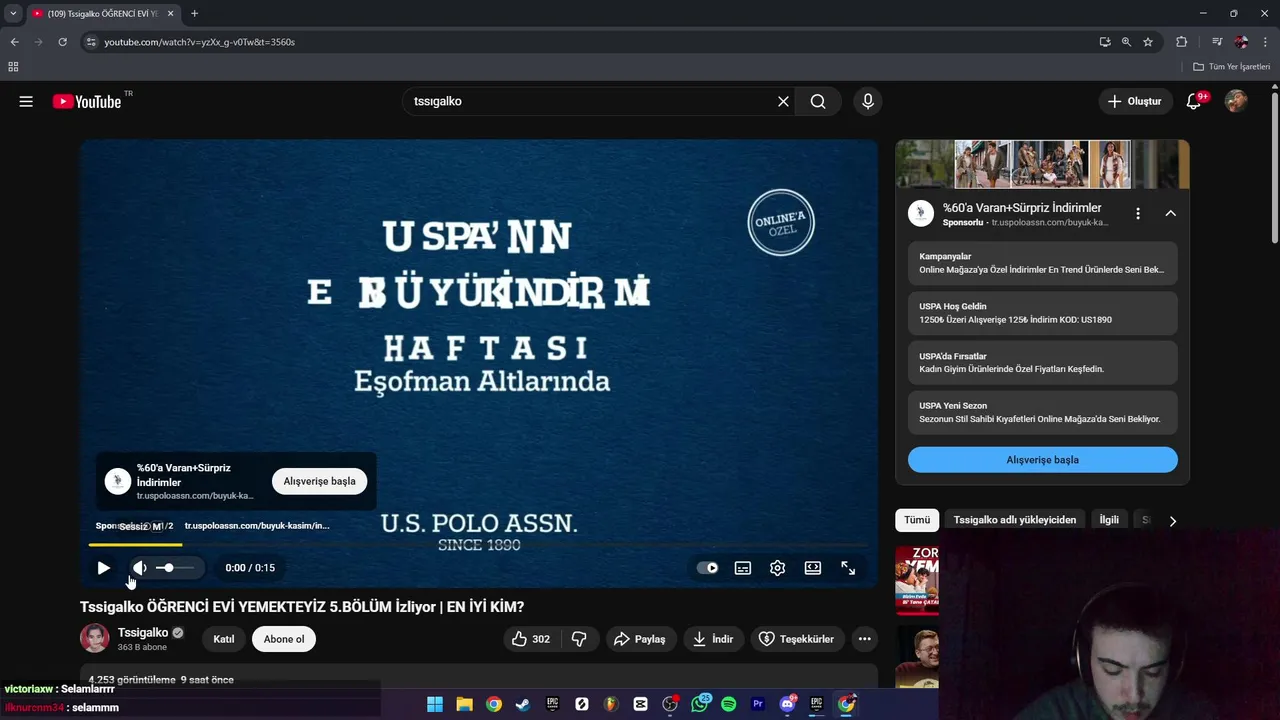Open FL Studio from the taskbar
Screen dimensions: 1280x720
611,704
